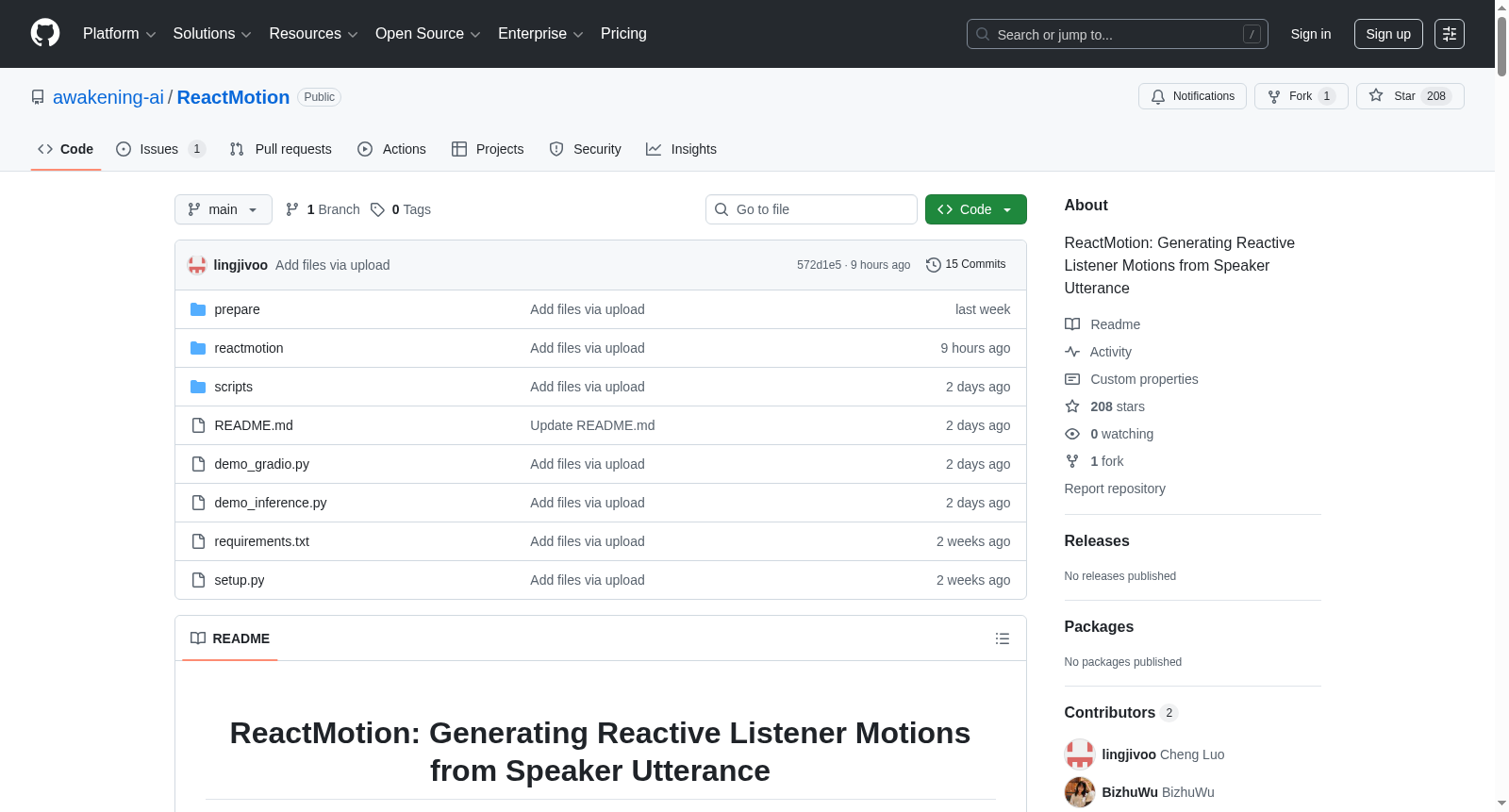The width and height of the screenshot is (1509, 812).
Task: Open the Update README.md commit message
Action: point(592,425)
